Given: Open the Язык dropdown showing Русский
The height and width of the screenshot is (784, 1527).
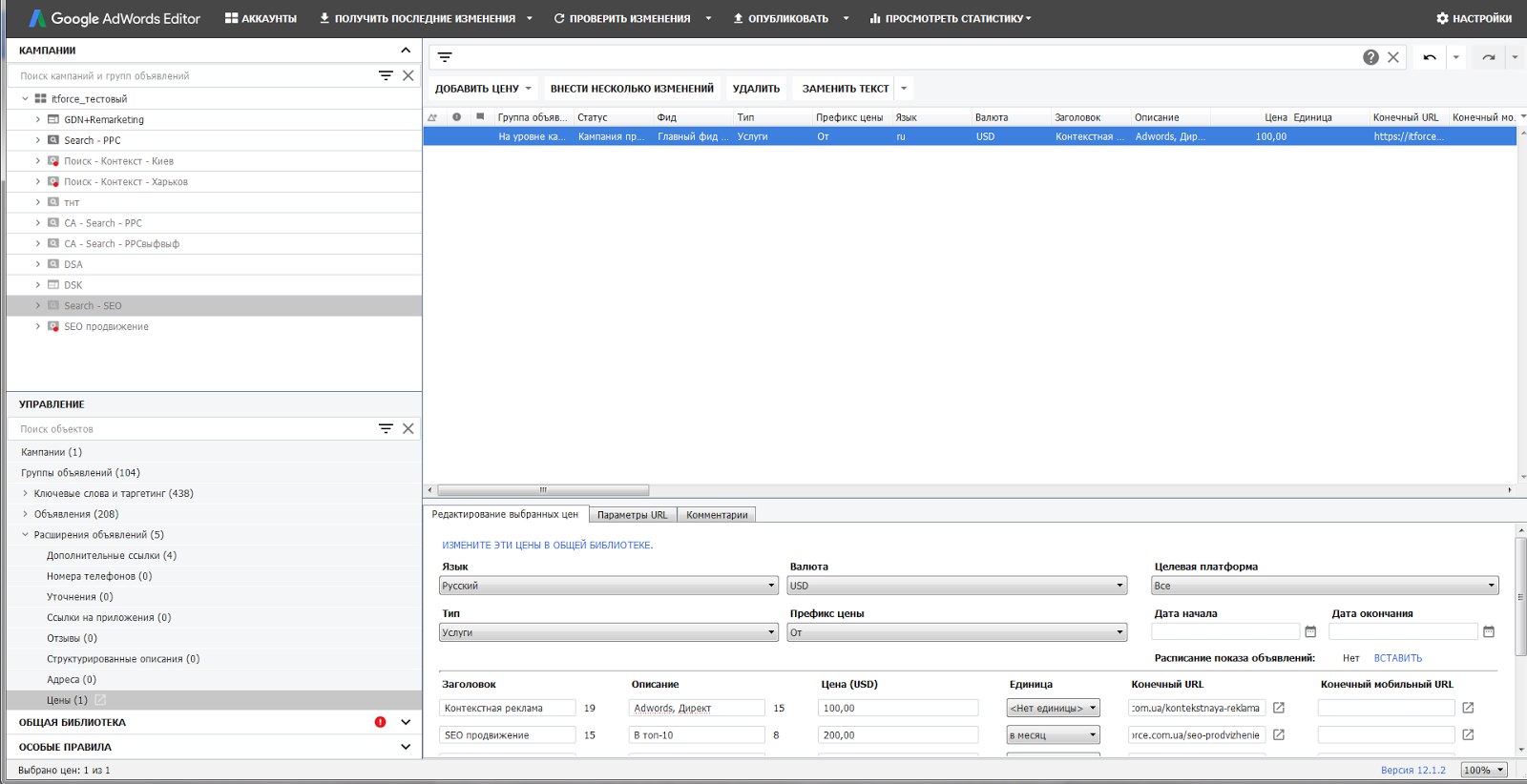Looking at the screenshot, I should [x=609, y=586].
